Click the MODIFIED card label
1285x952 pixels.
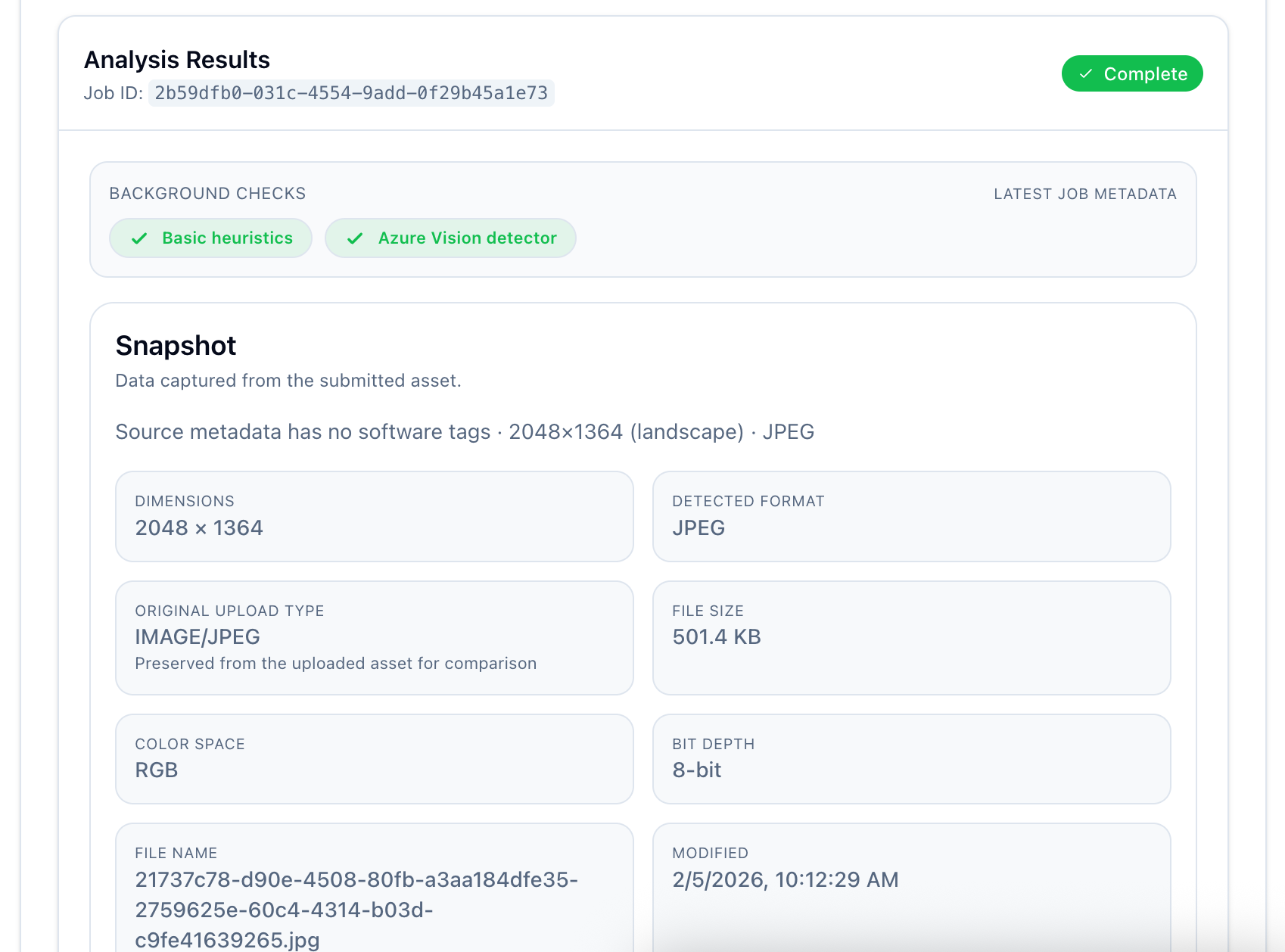[711, 853]
